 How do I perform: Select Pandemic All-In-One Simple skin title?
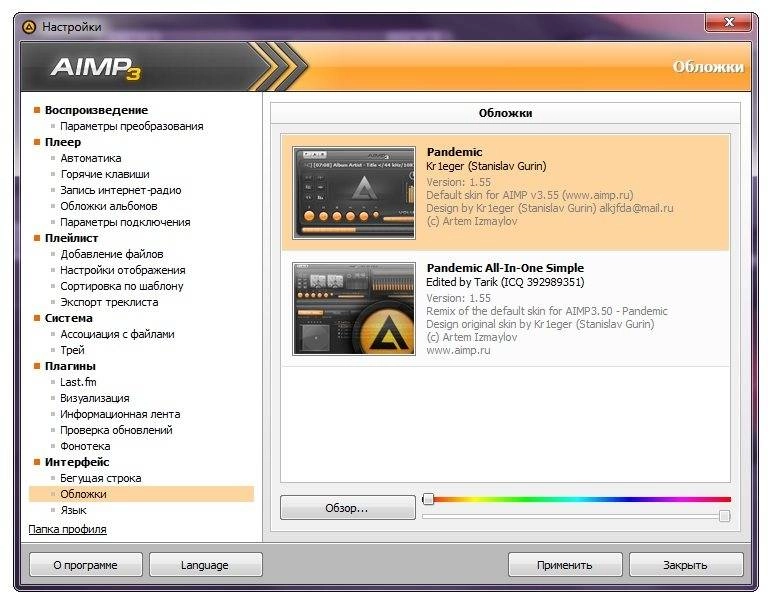point(505,268)
